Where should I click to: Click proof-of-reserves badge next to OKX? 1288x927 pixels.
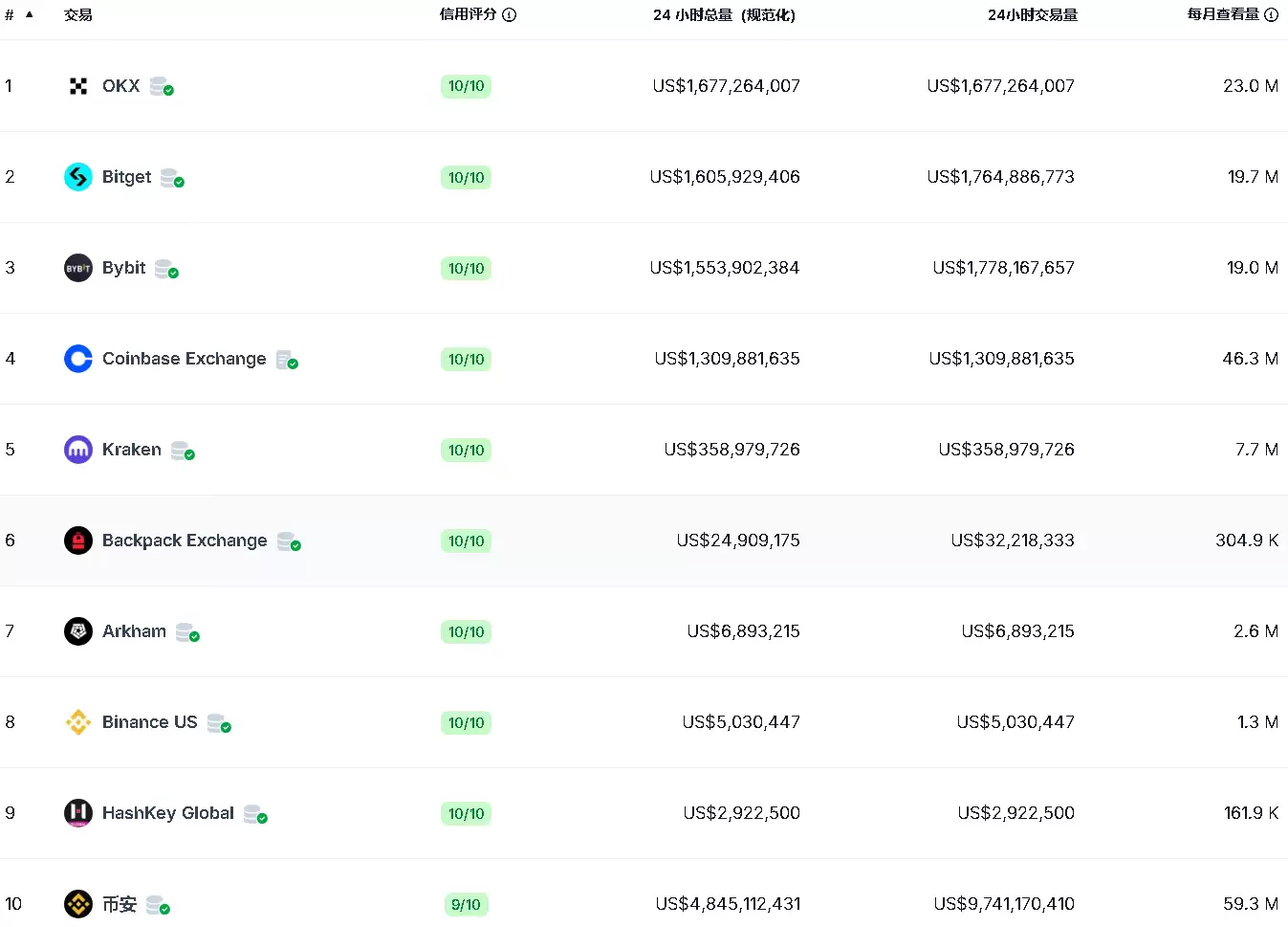tap(162, 87)
